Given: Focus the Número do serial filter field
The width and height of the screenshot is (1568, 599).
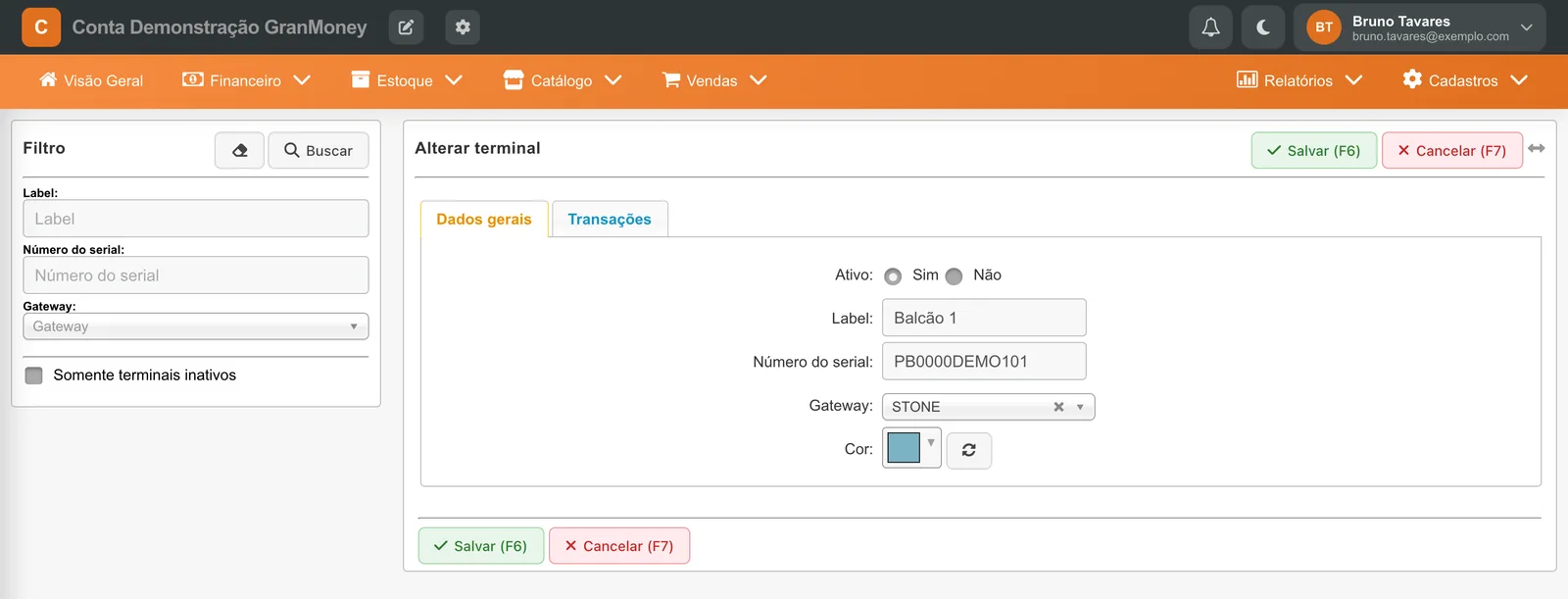Looking at the screenshot, I should [x=196, y=275].
